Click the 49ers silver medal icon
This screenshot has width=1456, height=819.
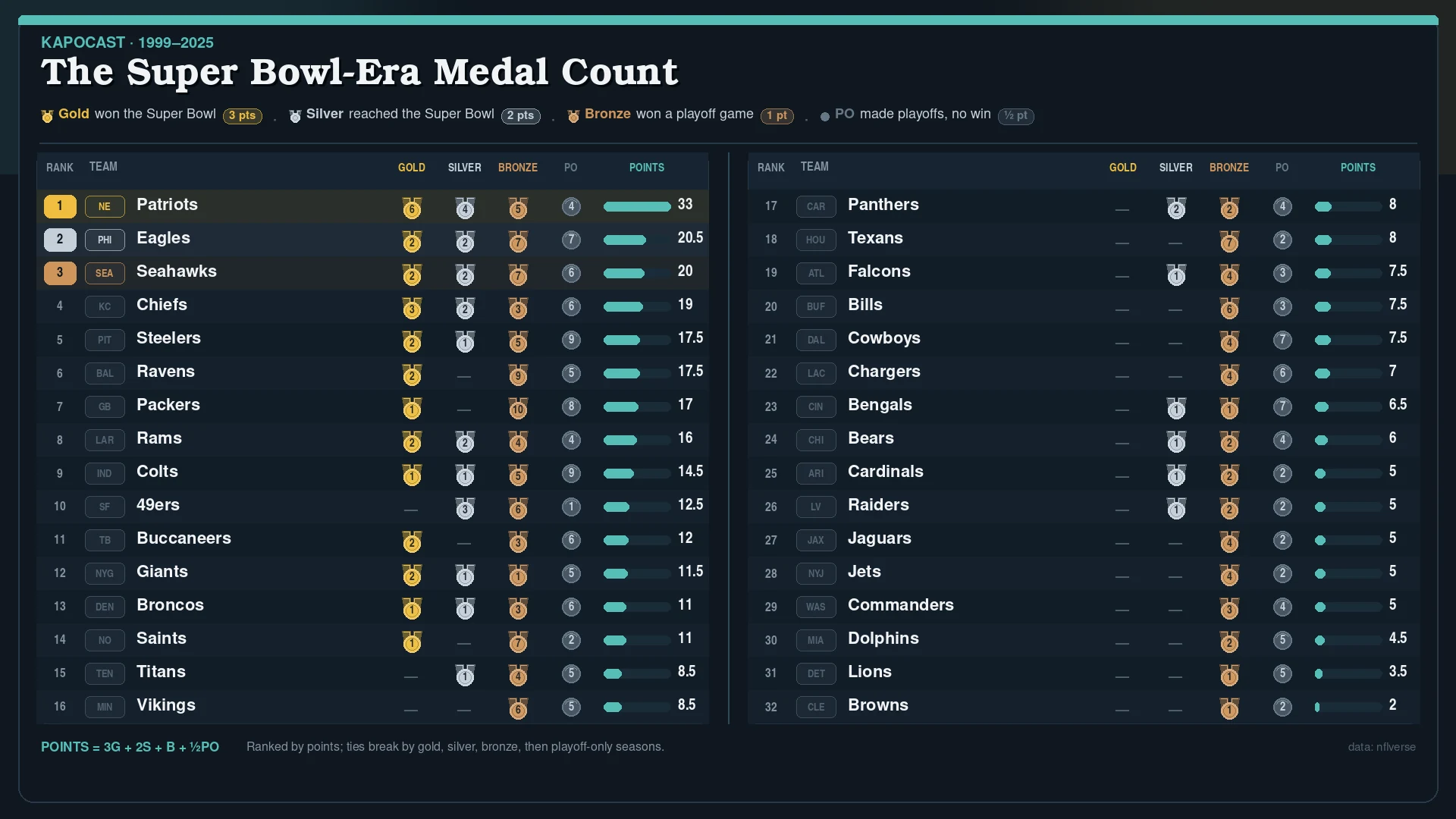[465, 507]
